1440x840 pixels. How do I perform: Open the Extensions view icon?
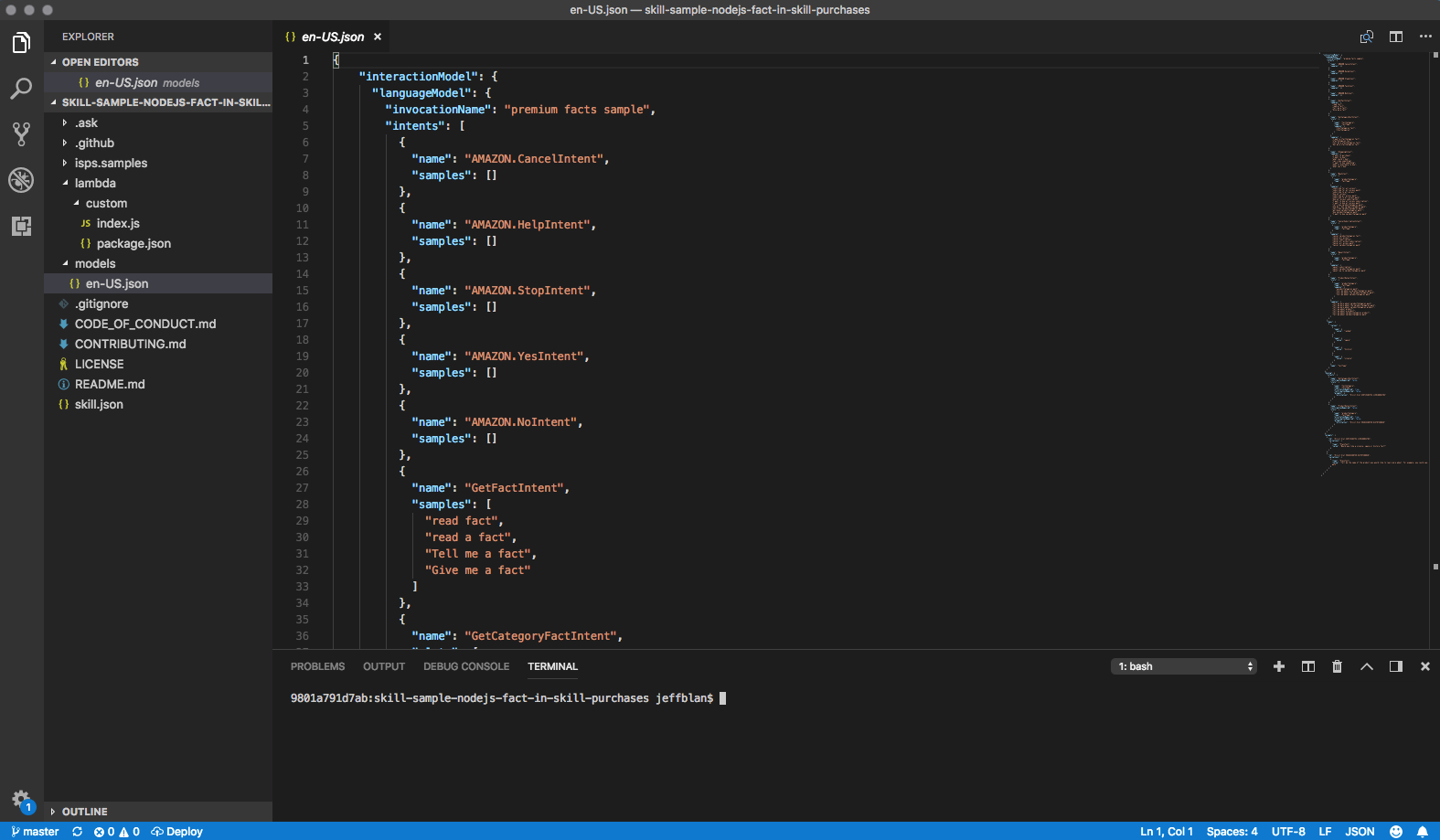pos(21,226)
